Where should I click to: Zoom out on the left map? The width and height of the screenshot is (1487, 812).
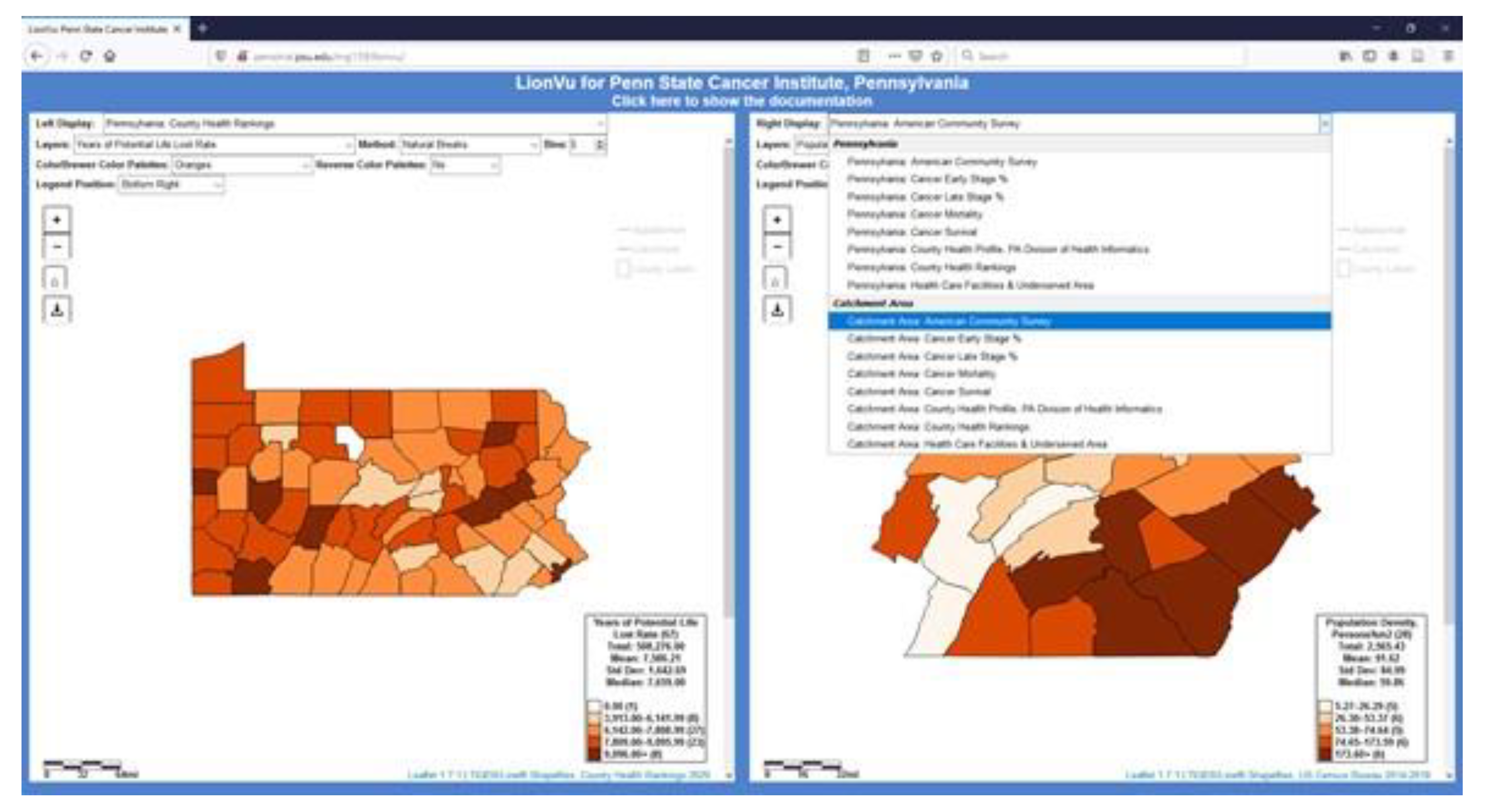tap(57, 247)
